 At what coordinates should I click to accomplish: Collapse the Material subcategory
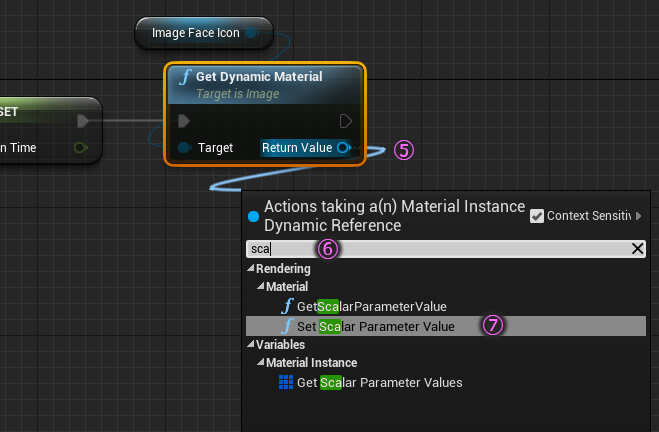pyautogui.click(x=260, y=287)
